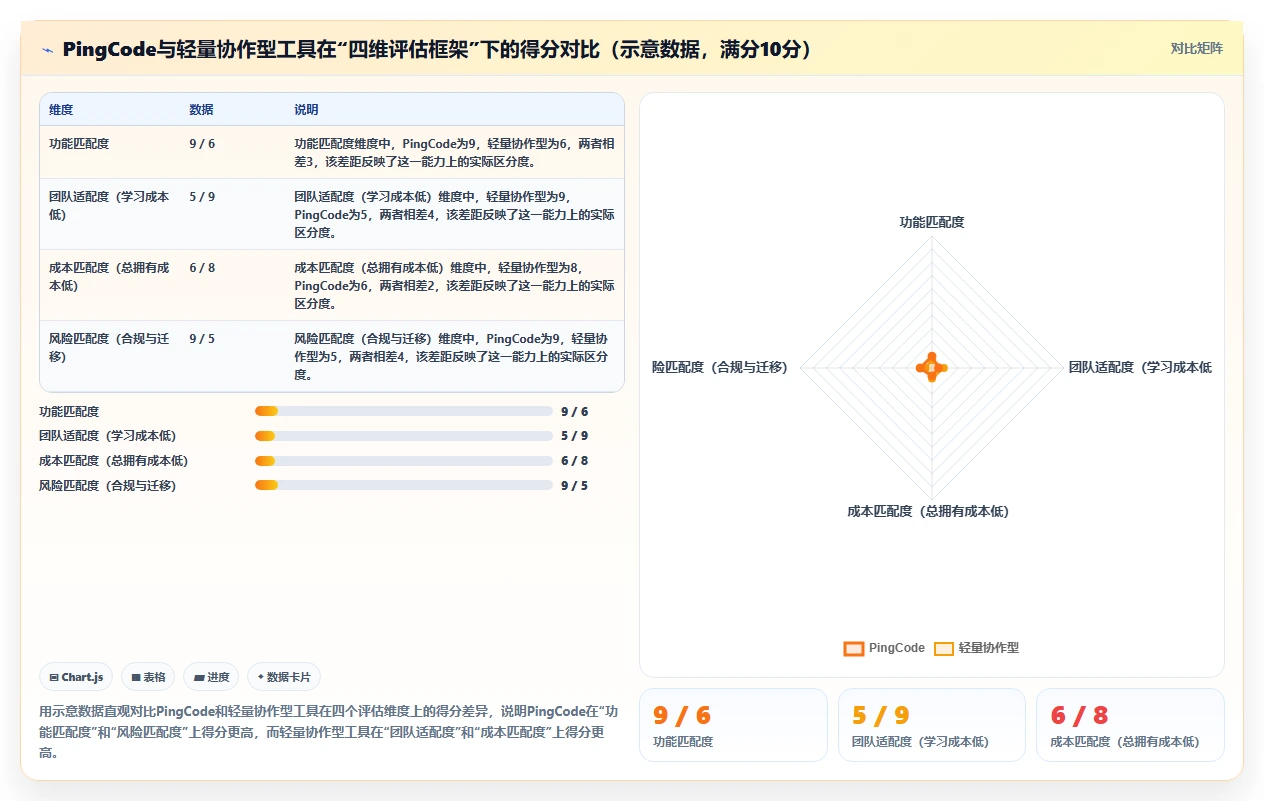The height and width of the screenshot is (801, 1264).
Task: Open the 9 / 6 功能匹配度 data card
Action: point(733,725)
